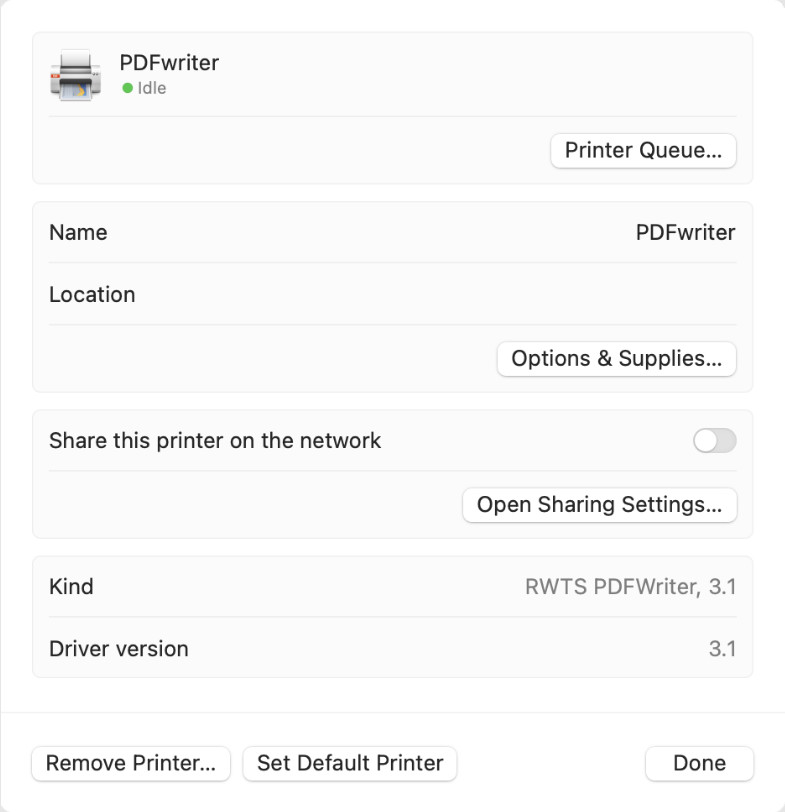Click the PDFwriter title in header
Viewport: 785px width, 812px height.
pyautogui.click(x=169, y=63)
